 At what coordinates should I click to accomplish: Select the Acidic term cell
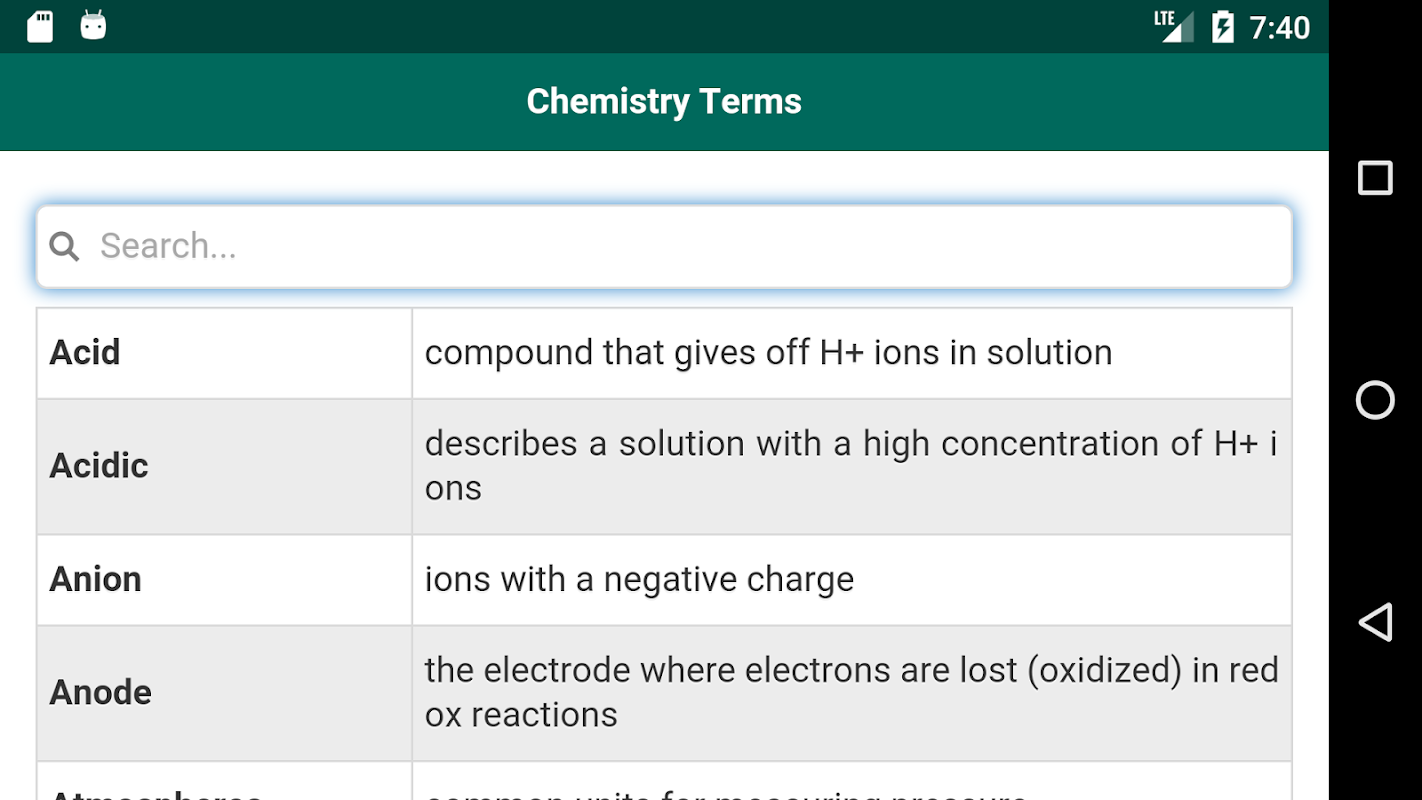pyautogui.click(x=224, y=466)
